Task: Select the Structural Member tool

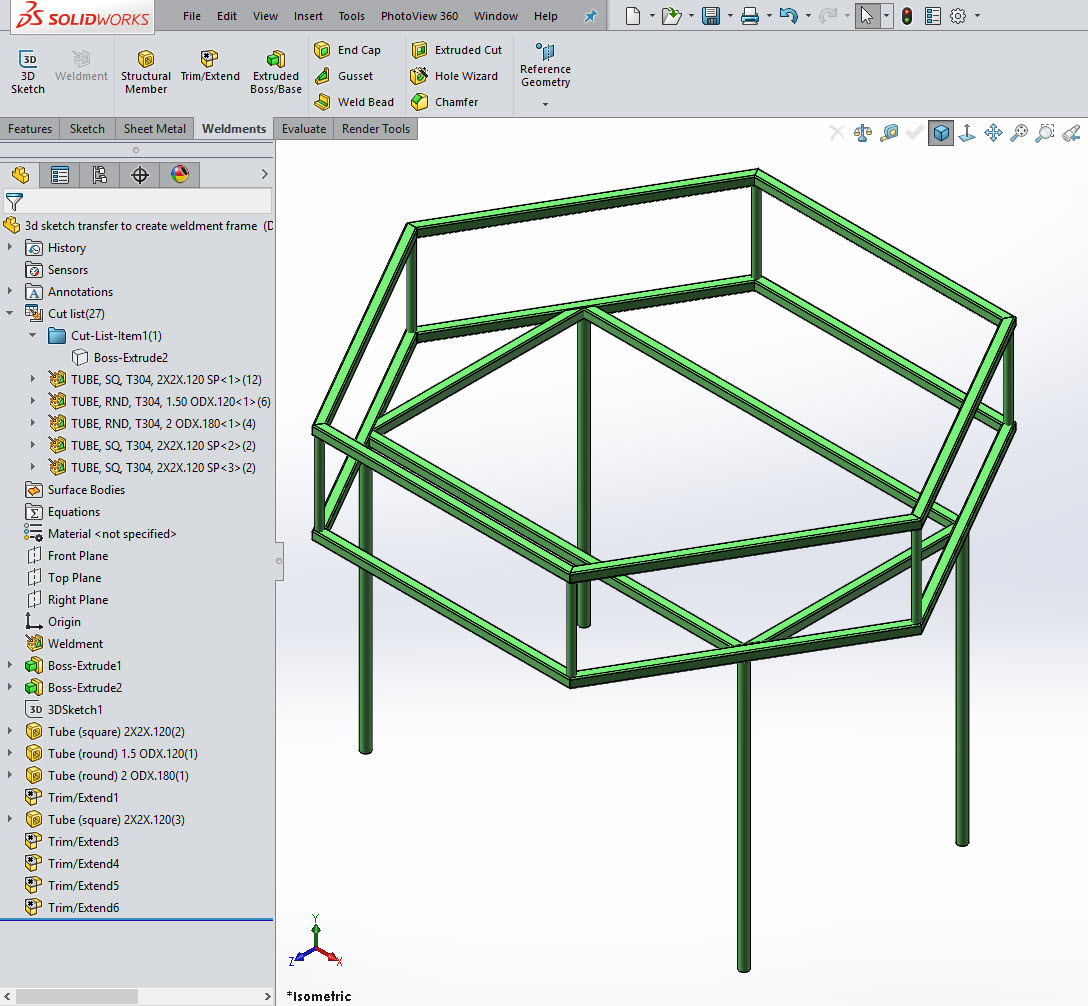Action: [x=146, y=71]
